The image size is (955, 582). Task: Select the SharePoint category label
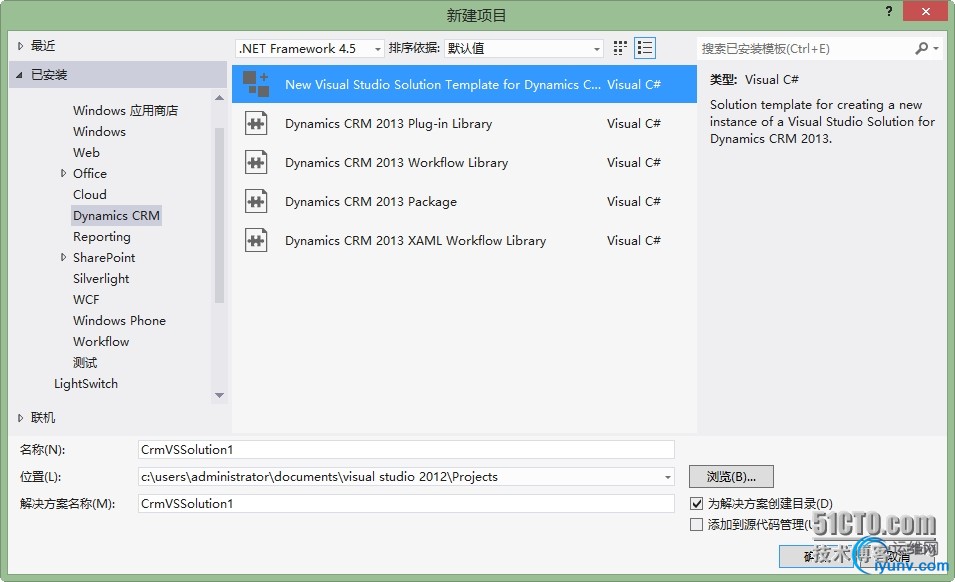[x=104, y=258]
